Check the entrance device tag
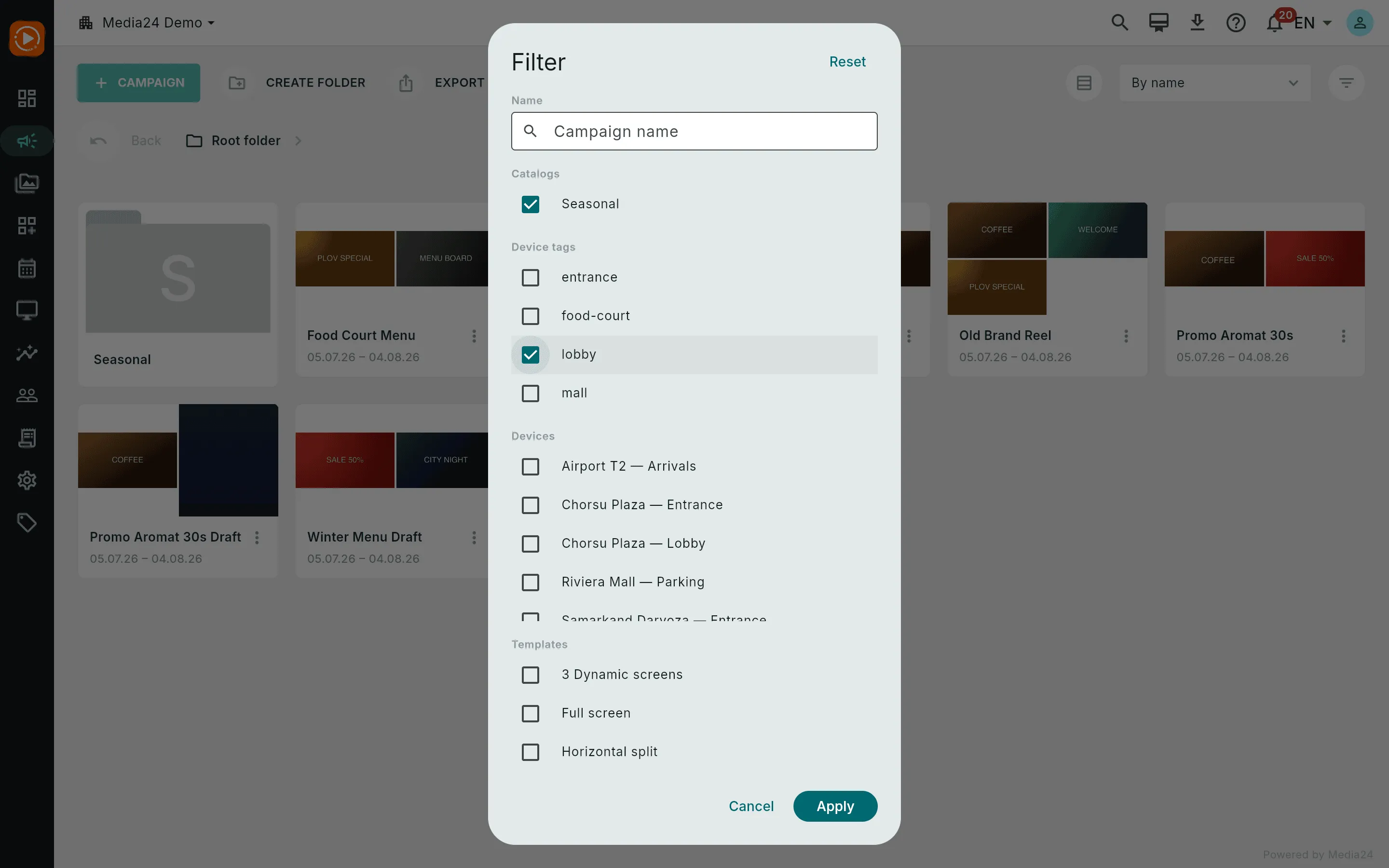 [x=531, y=277]
